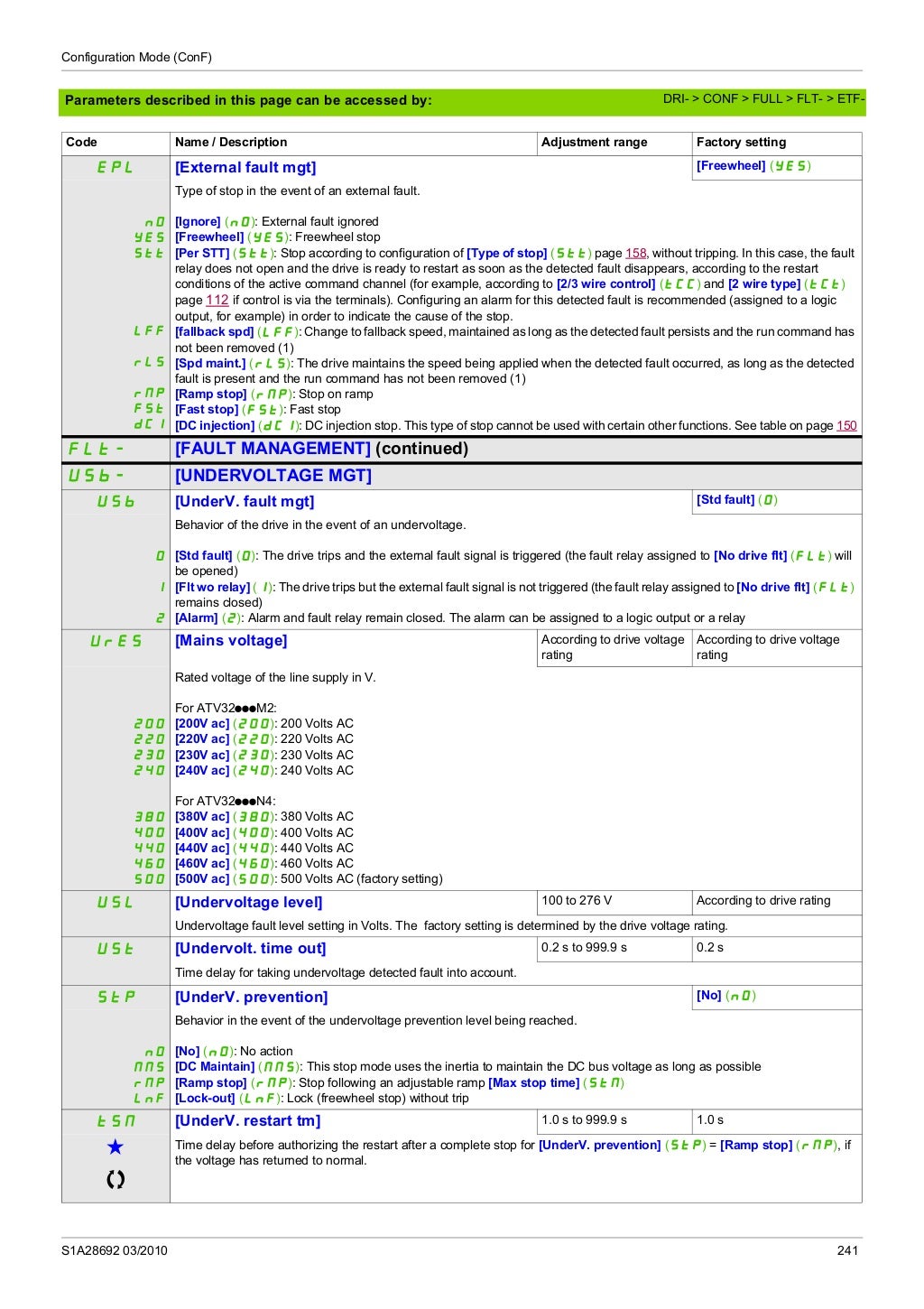Click the '0.2 s to 999.9 s' range cell

pyautogui.click(x=584, y=947)
